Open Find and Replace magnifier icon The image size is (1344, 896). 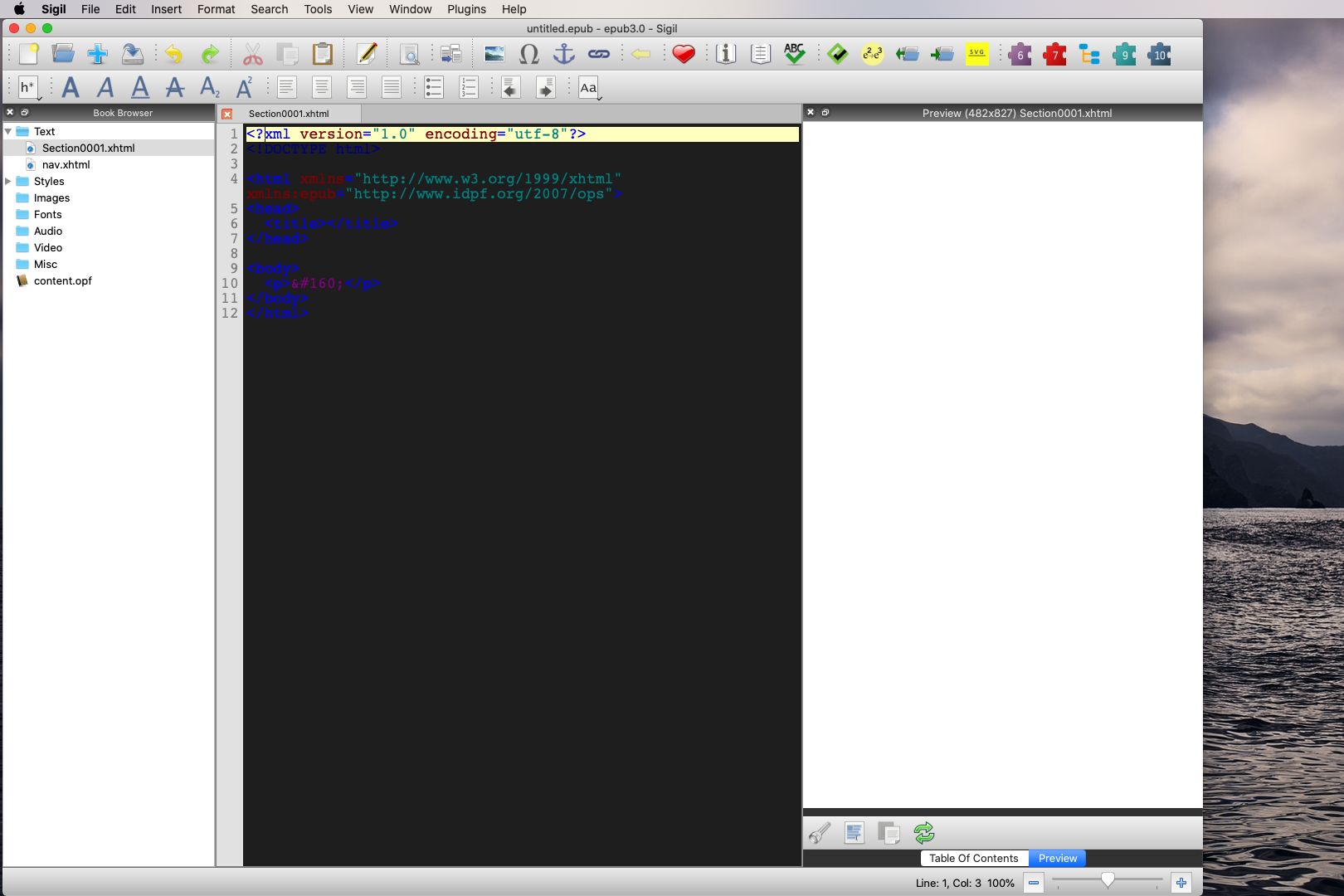pyautogui.click(x=409, y=55)
